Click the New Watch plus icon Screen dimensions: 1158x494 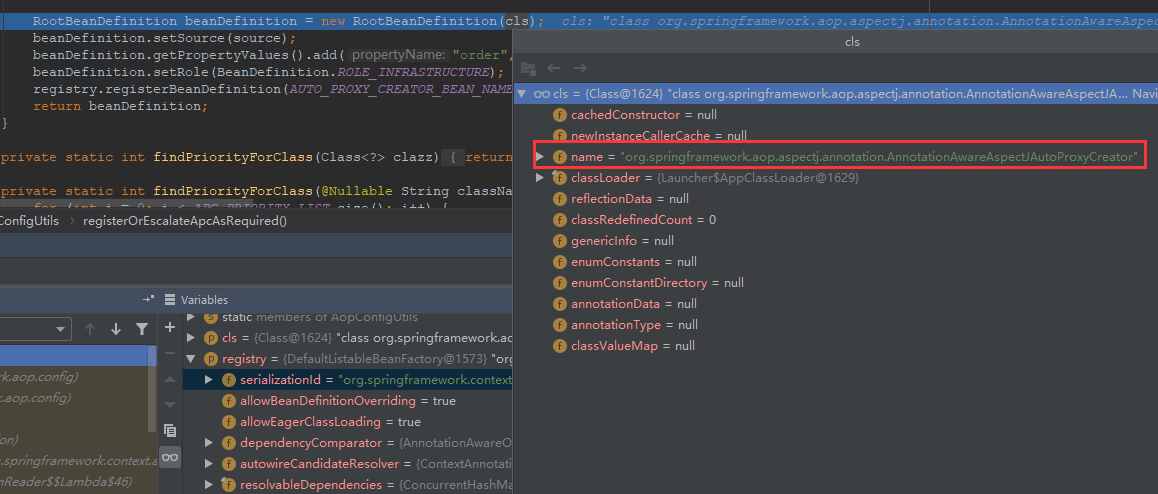pyautogui.click(x=170, y=328)
